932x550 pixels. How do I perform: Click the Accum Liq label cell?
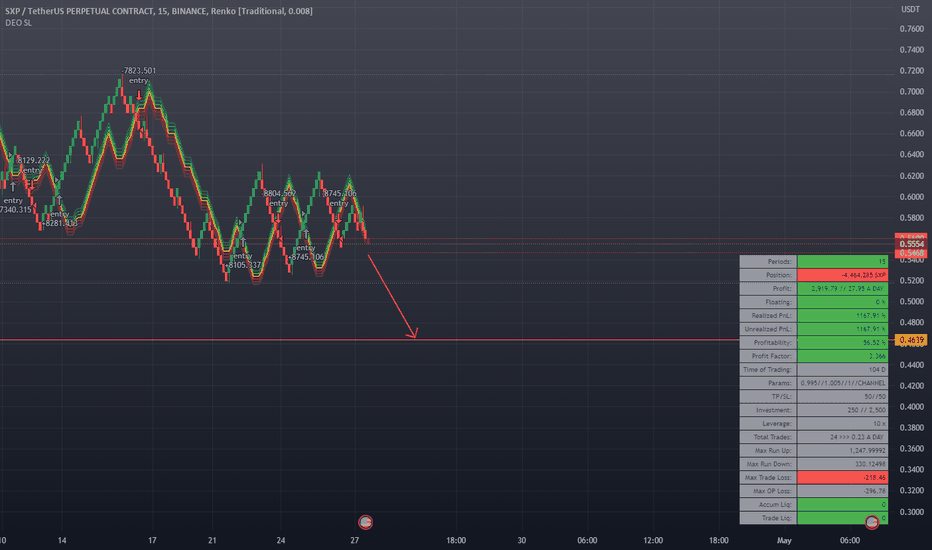(768, 504)
